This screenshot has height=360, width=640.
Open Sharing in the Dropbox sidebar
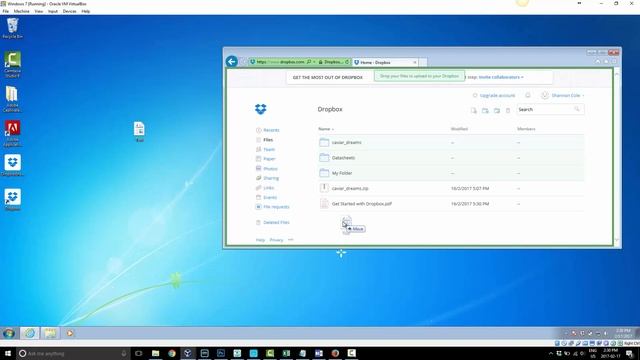point(267,178)
